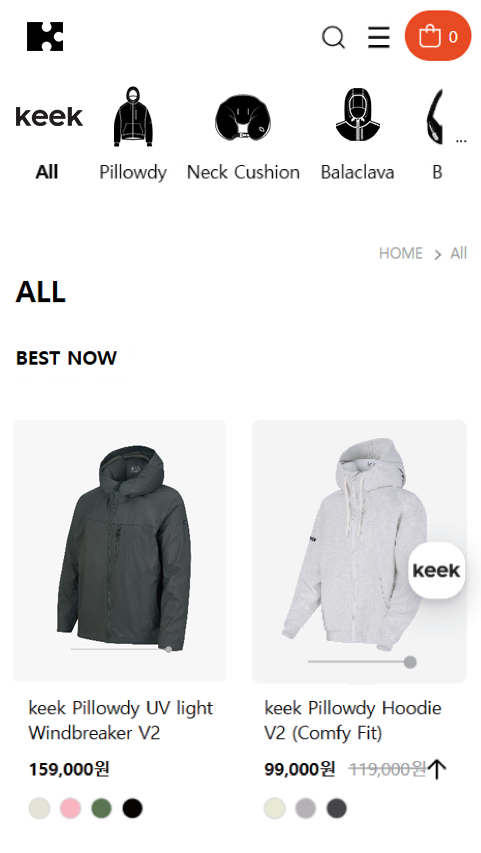
Task: Open the dark windbreaker product image
Action: pos(119,551)
